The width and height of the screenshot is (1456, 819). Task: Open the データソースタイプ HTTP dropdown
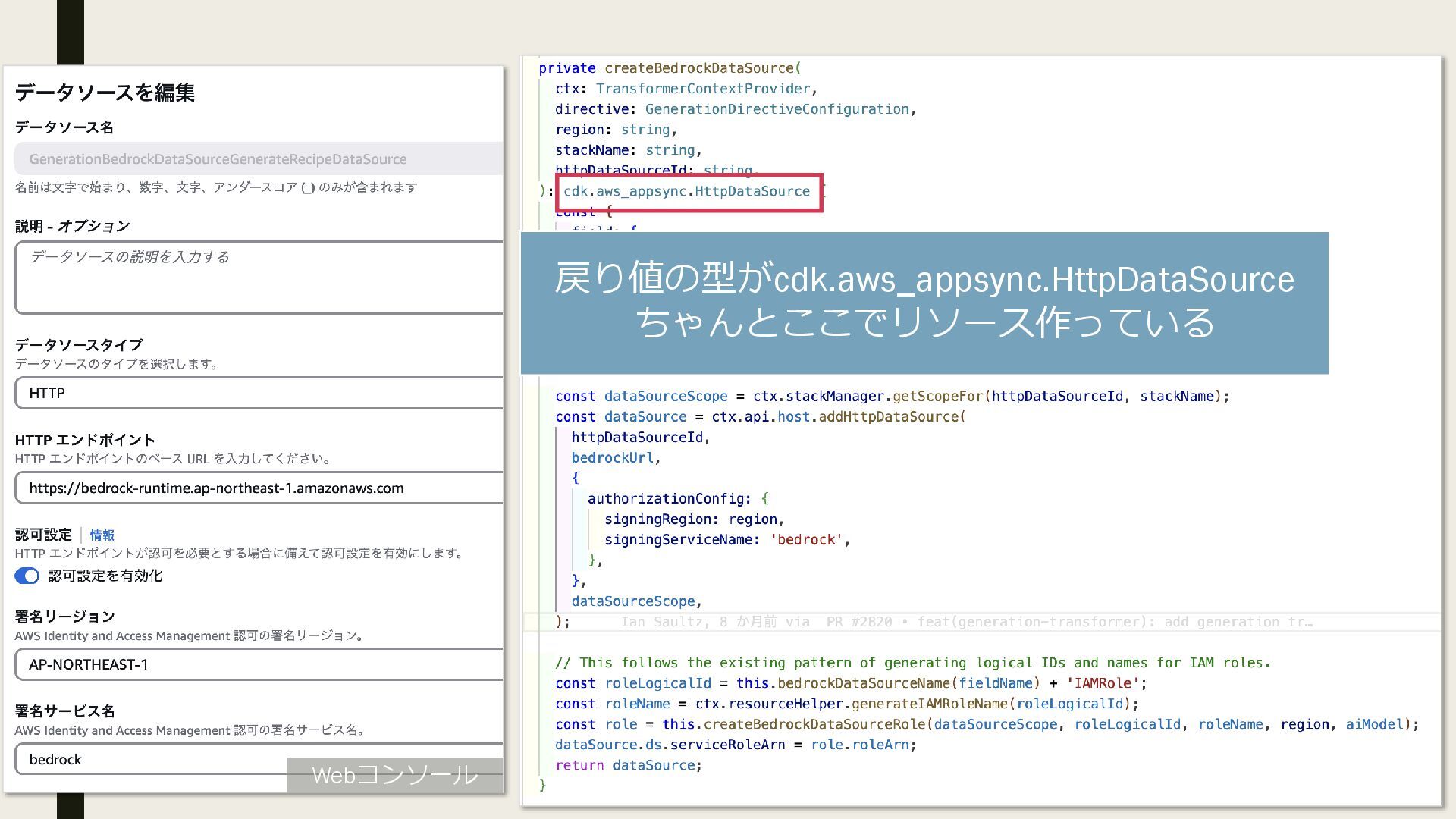click(x=258, y=393)
